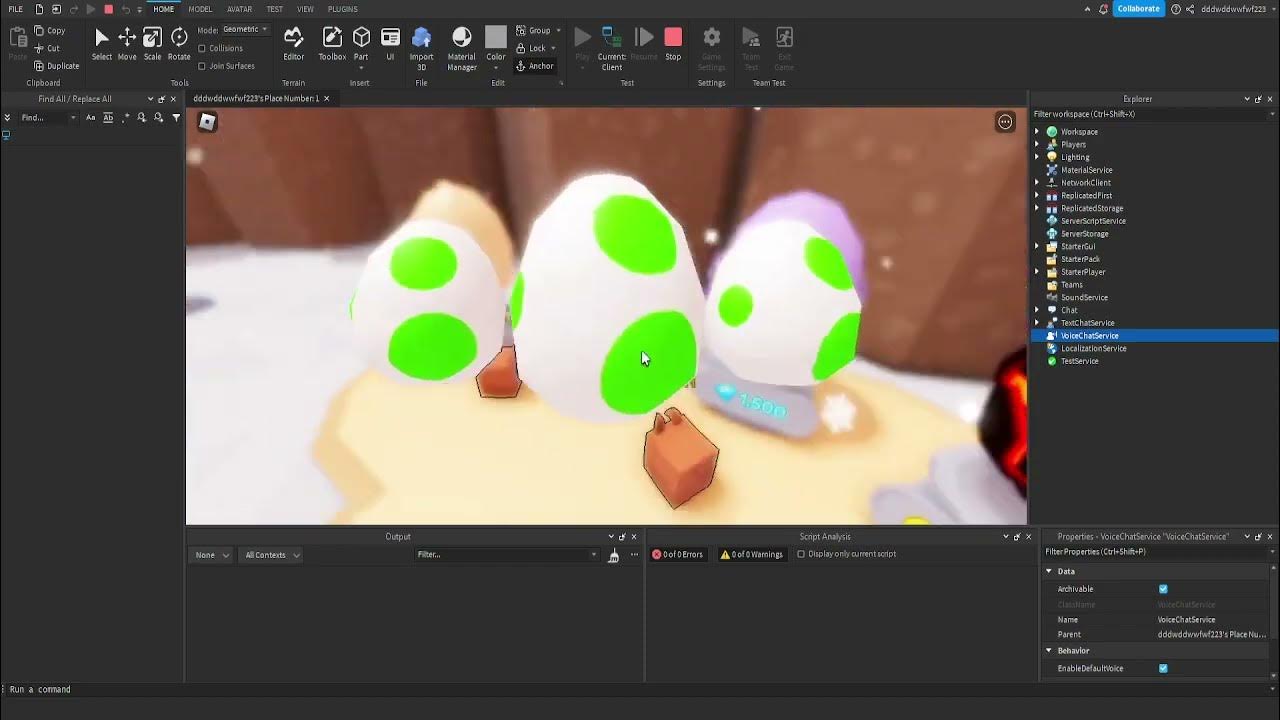
Task: Open Find filter funnel icon
Action: click(x=176, y=118)
